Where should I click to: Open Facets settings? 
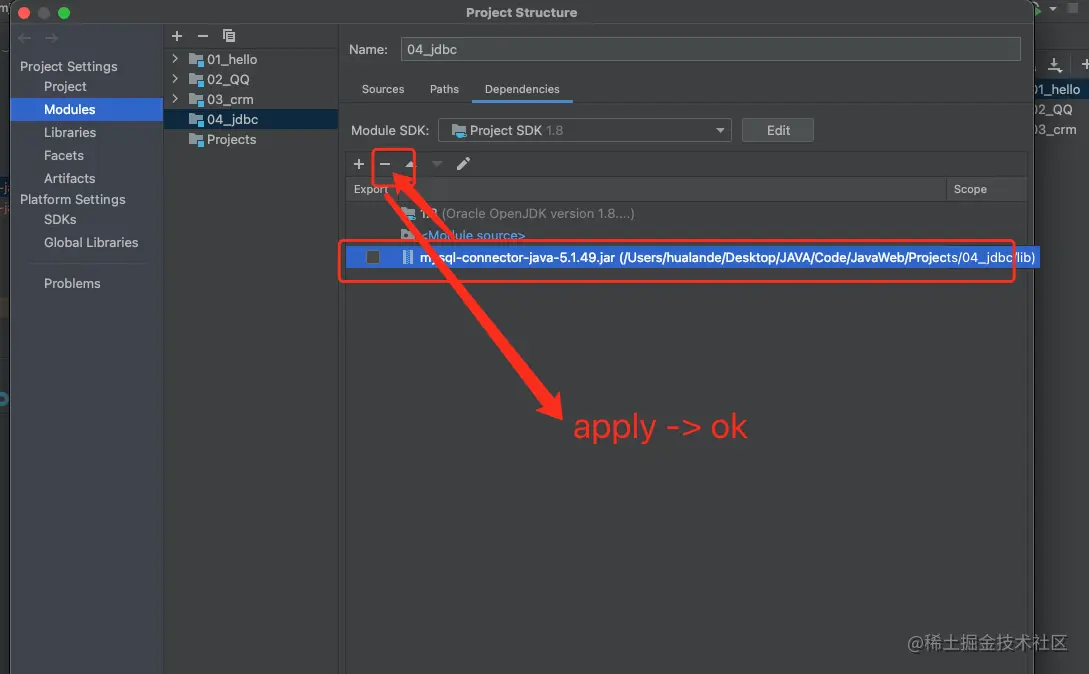64,156
